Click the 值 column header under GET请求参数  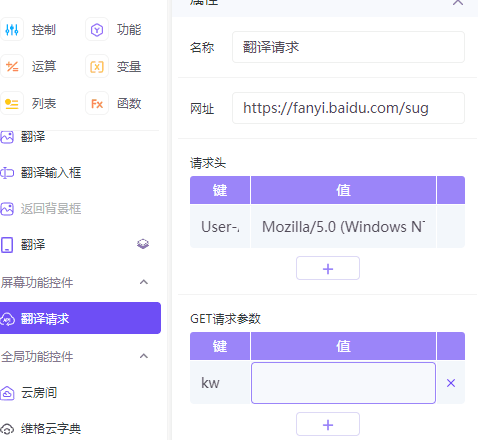click(343, 346)
